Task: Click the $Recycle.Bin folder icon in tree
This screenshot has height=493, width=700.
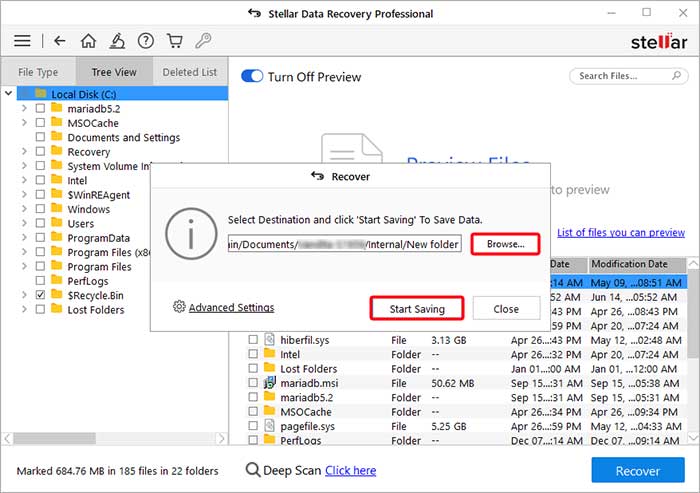Action: 56,294
